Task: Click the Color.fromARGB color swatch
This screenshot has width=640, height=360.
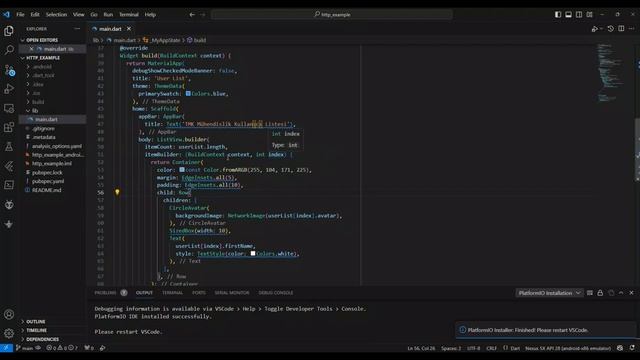Action: click(x=182, y=169)
